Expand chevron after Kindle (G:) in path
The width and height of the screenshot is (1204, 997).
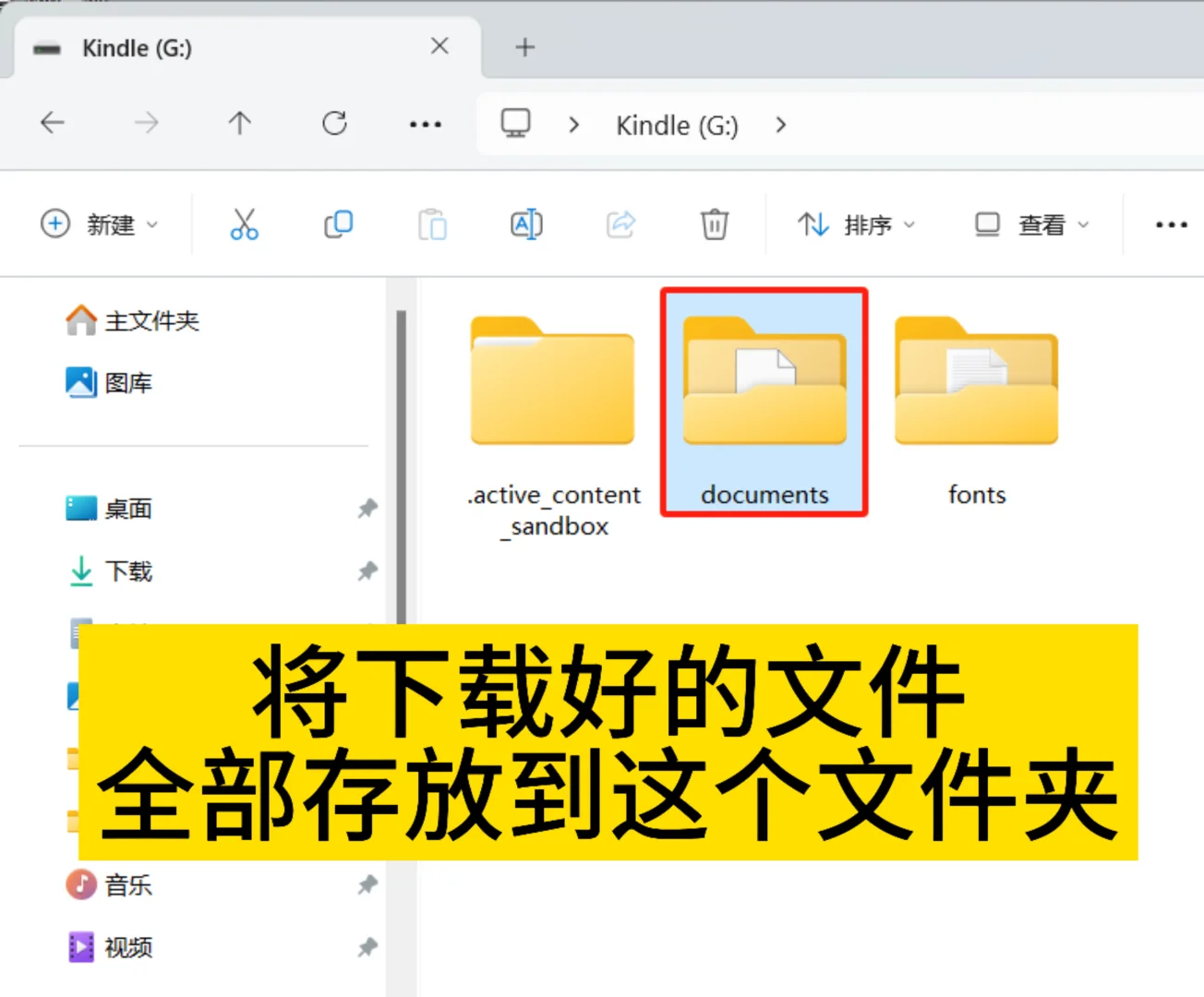click(x=781, y=125)
